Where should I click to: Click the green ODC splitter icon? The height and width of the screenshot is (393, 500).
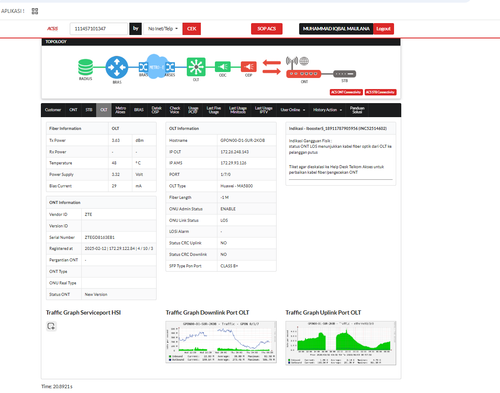[223, 67]
